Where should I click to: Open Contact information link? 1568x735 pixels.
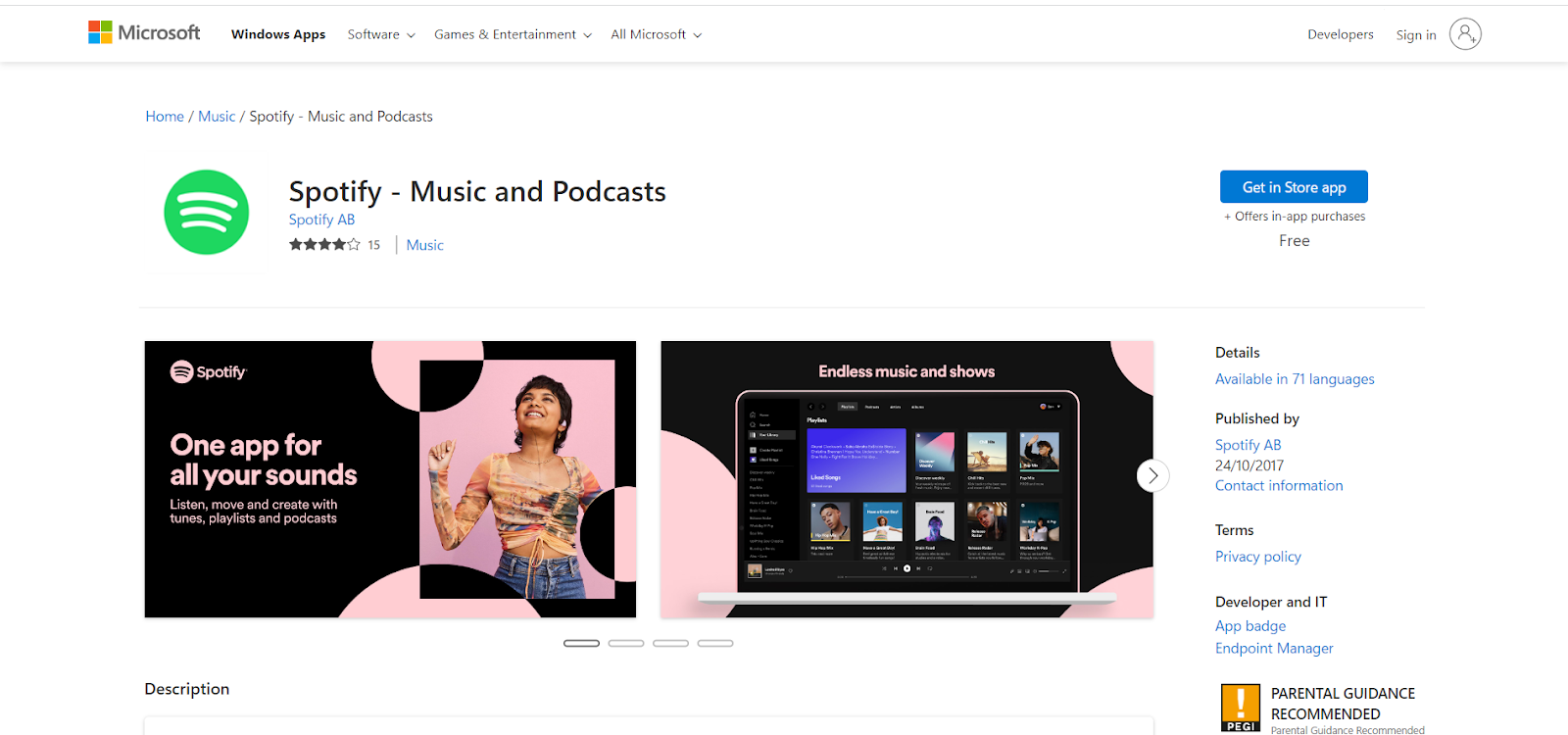1279,486
